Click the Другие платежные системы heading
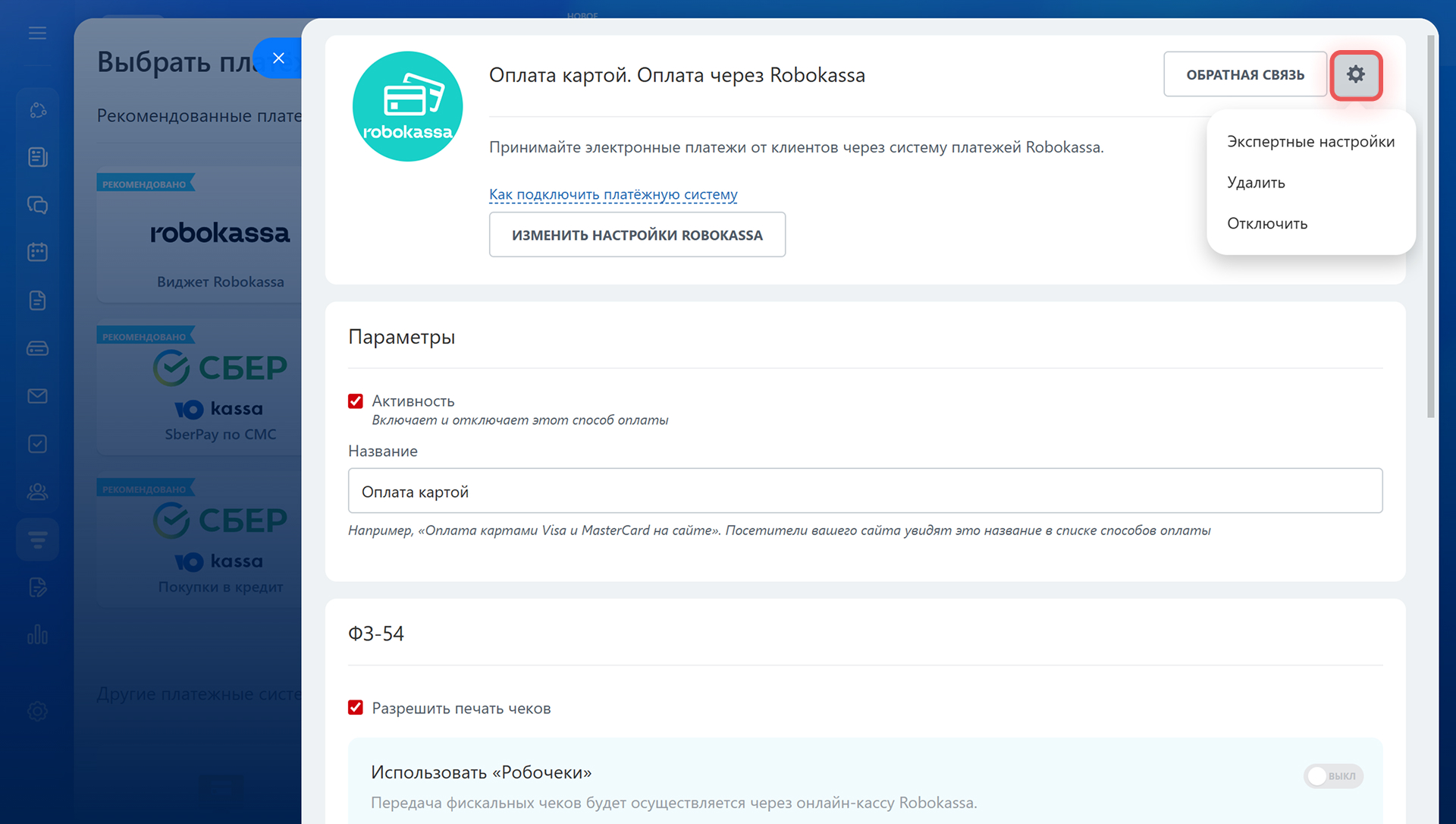1456x824 pixels. (x=199, y=694)
